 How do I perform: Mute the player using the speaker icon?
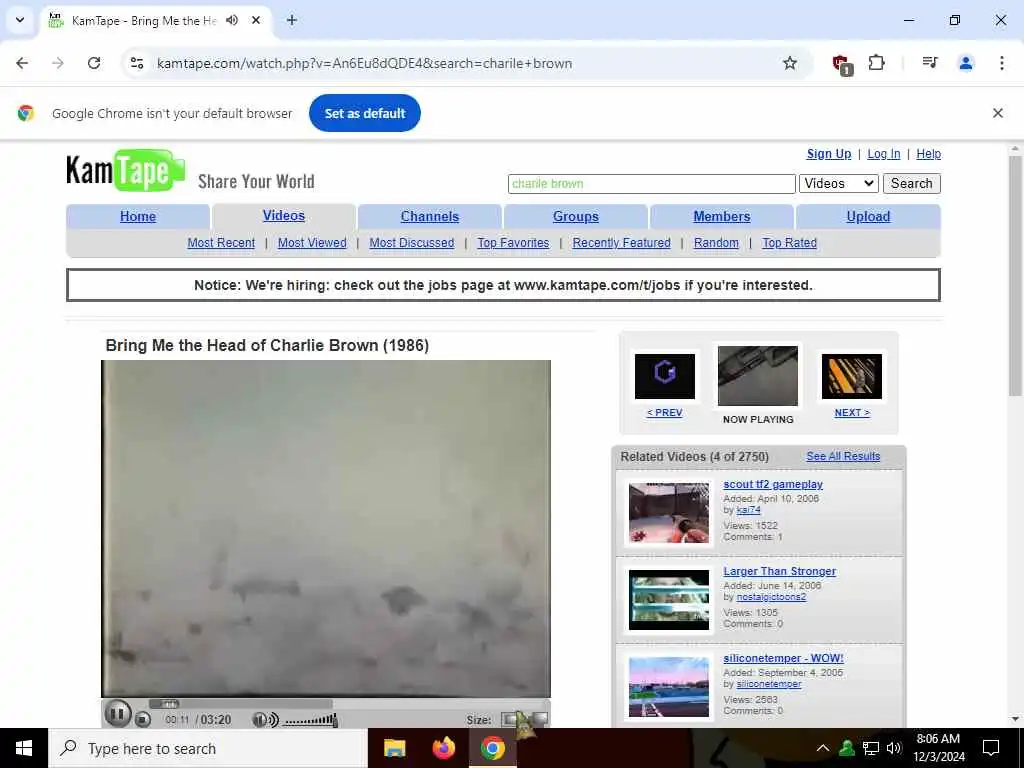pyautogui.click(x=265, y=720)
